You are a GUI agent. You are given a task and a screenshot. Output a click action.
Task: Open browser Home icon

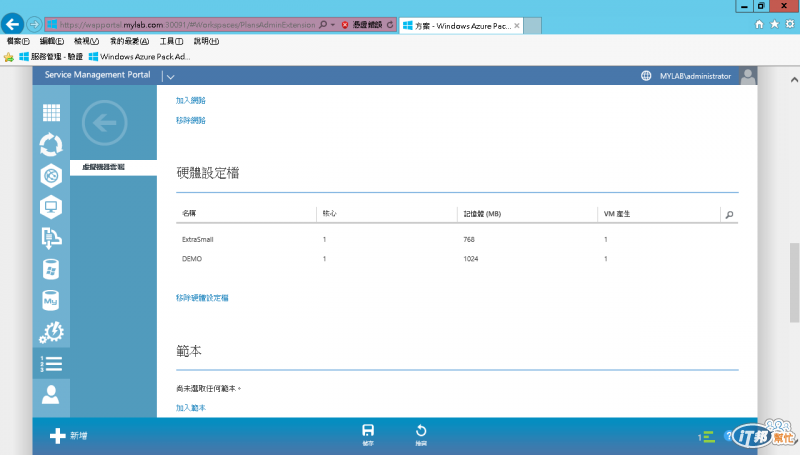[759, 24]
